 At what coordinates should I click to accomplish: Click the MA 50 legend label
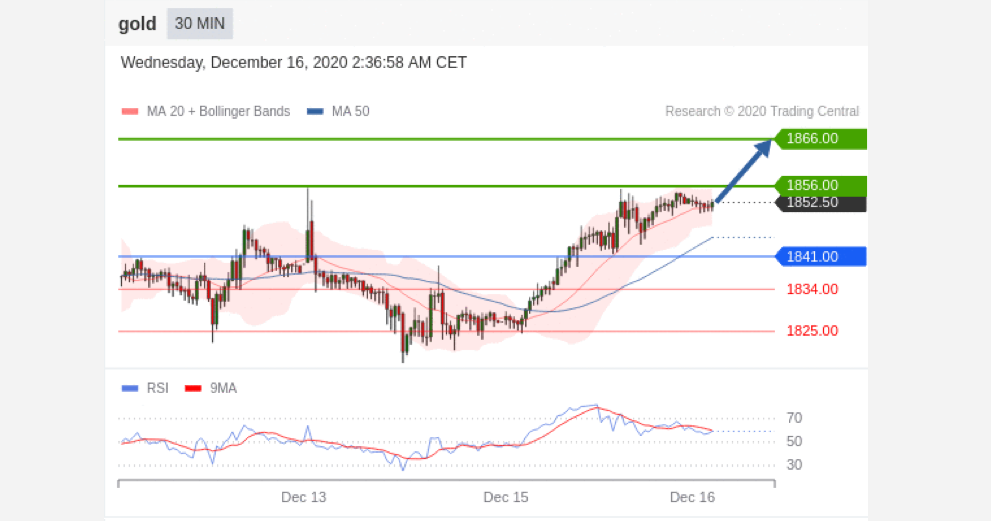pos(350,111)
